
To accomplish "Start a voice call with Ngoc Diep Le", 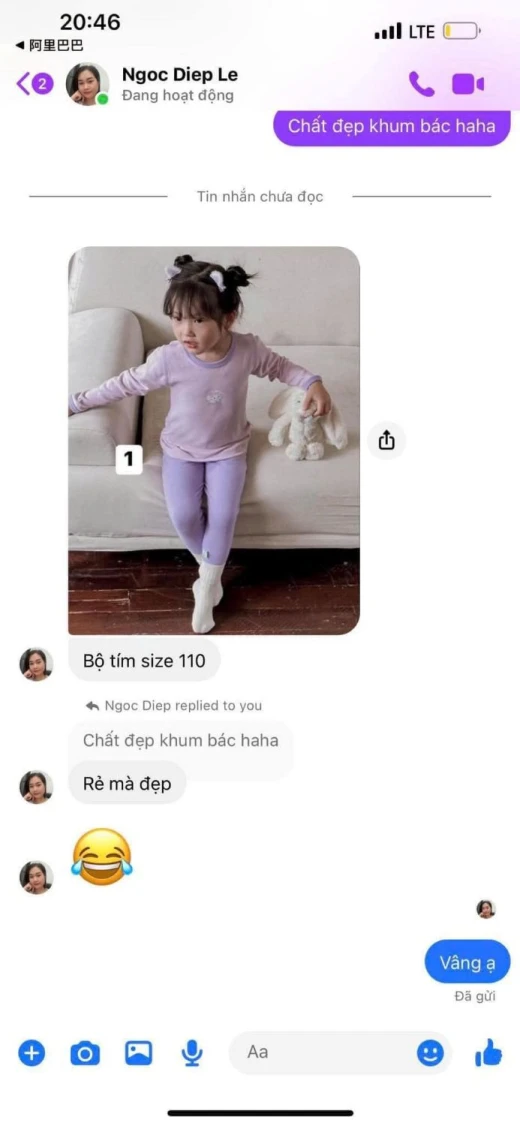I will tap(422, 84).
